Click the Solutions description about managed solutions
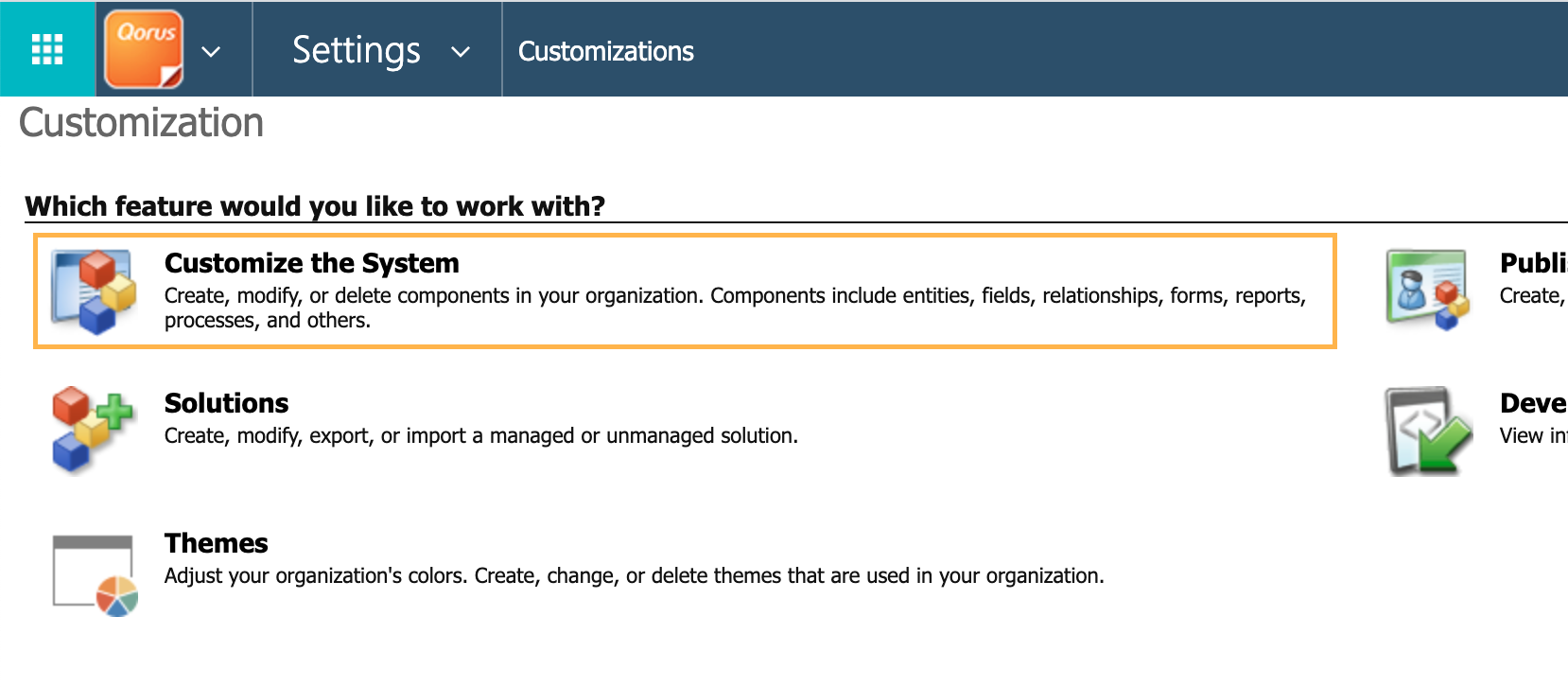Image resolution: width=1568 pixels, height=687 pixels. click(x=480, y=435)
